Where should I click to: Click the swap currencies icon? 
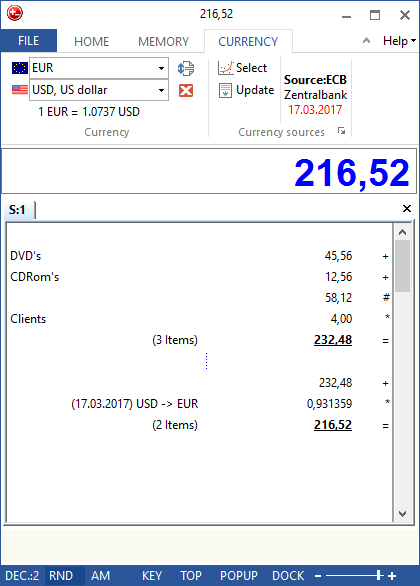(186, 68)
